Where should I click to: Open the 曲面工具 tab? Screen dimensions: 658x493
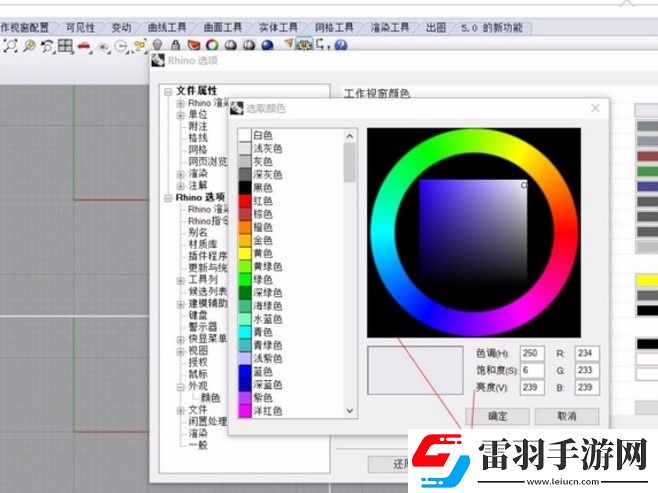coord(223,28)
